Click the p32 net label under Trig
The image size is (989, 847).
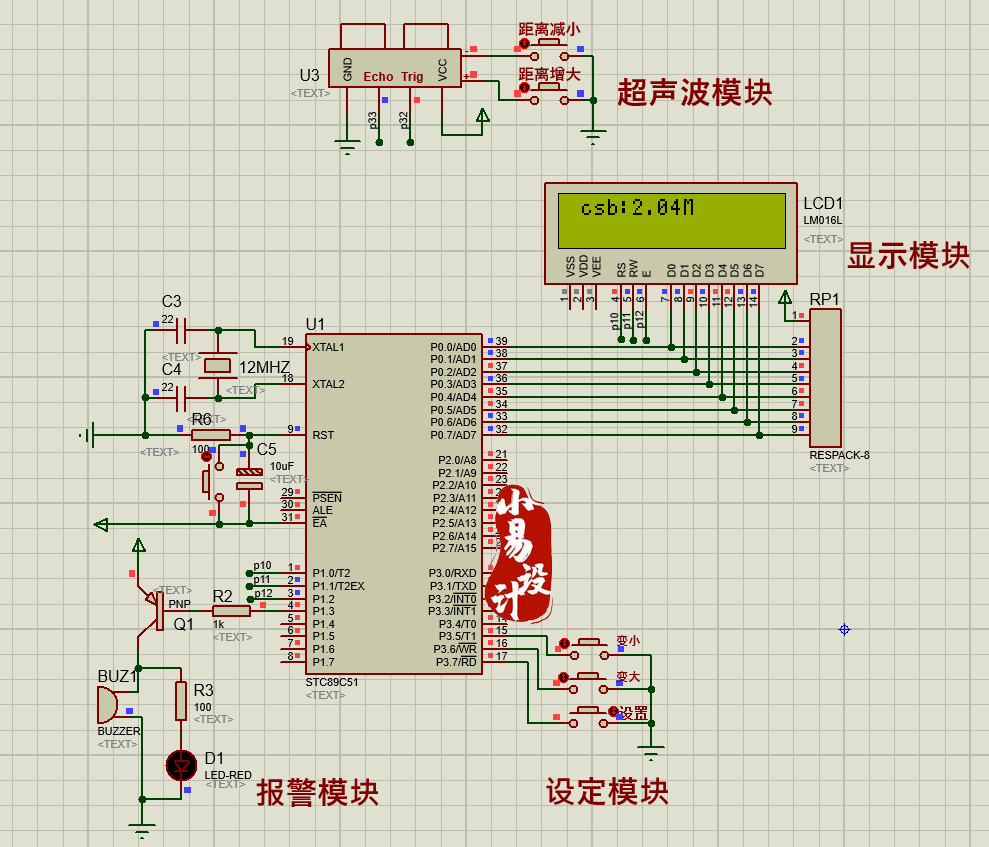click(404, 120)
